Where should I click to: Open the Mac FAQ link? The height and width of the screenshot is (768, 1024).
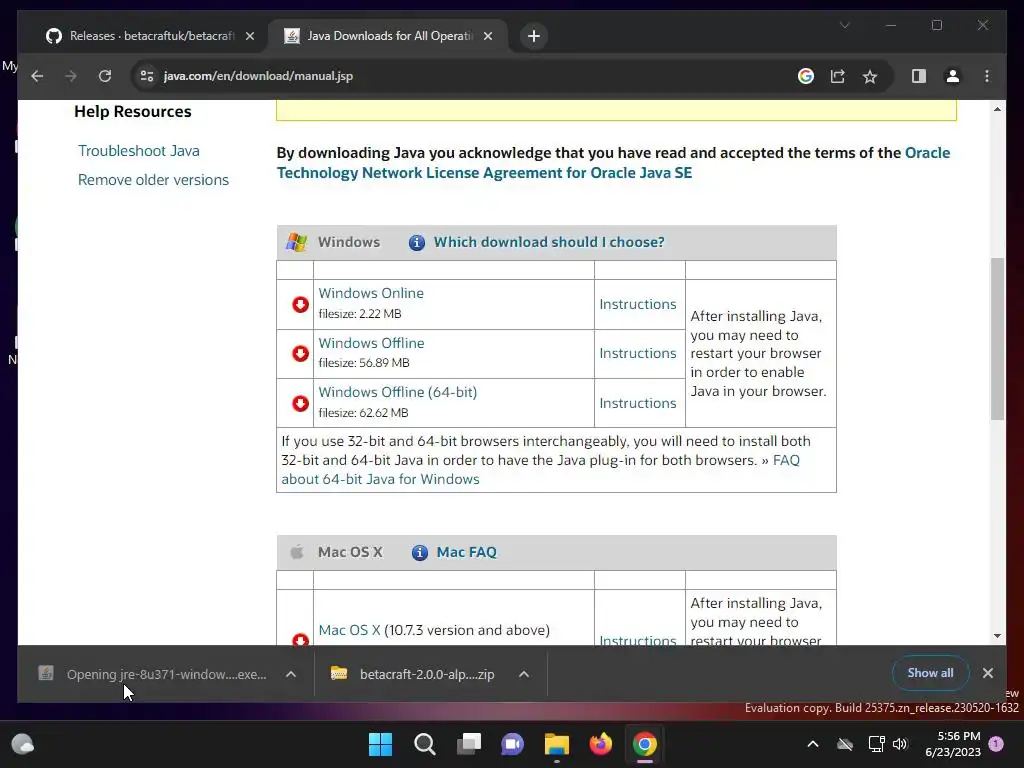[x=466, y=552]
